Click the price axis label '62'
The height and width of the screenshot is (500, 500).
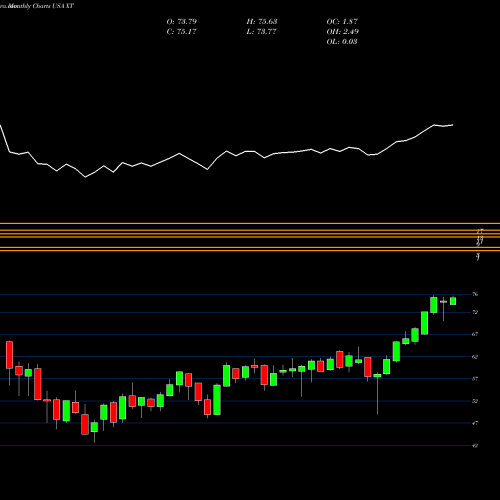pos(475,357)
